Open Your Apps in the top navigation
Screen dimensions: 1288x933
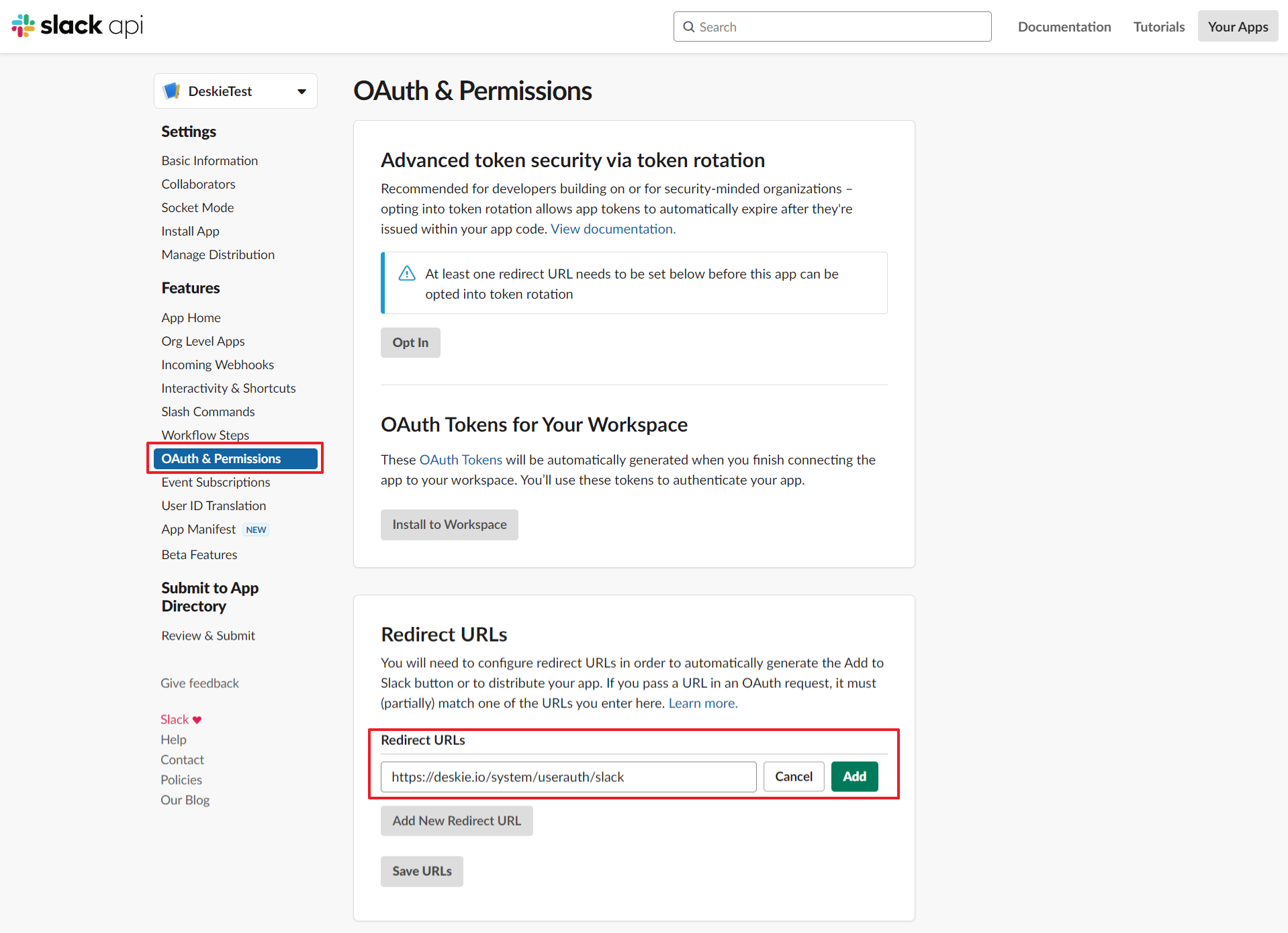pos(1238,27)
